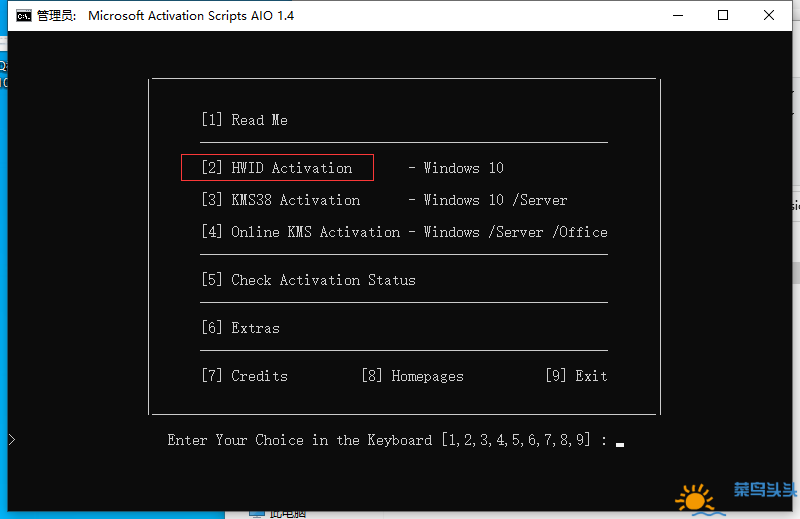Click the window title 'Microsoft Activation Scripts AIO 1.4'

[x=191, y=16]
